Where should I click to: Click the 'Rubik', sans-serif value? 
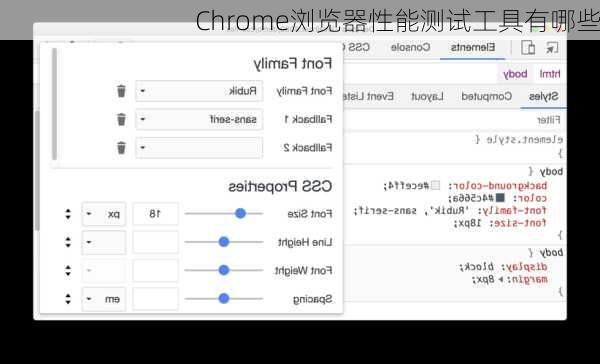pos(414,211)
